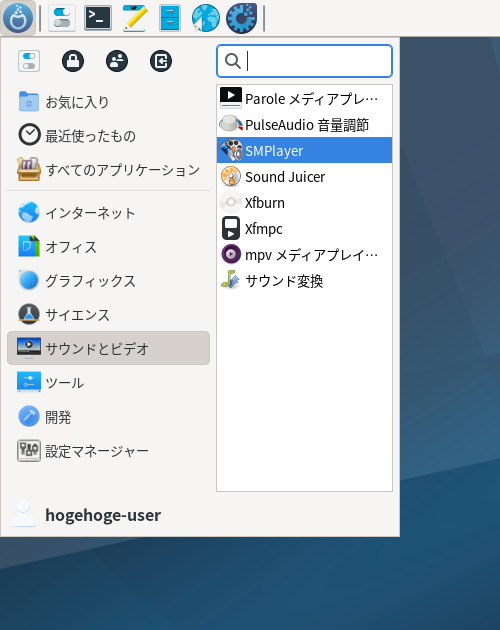
Task: Choose the オフィス category
Action: point(109,247)
